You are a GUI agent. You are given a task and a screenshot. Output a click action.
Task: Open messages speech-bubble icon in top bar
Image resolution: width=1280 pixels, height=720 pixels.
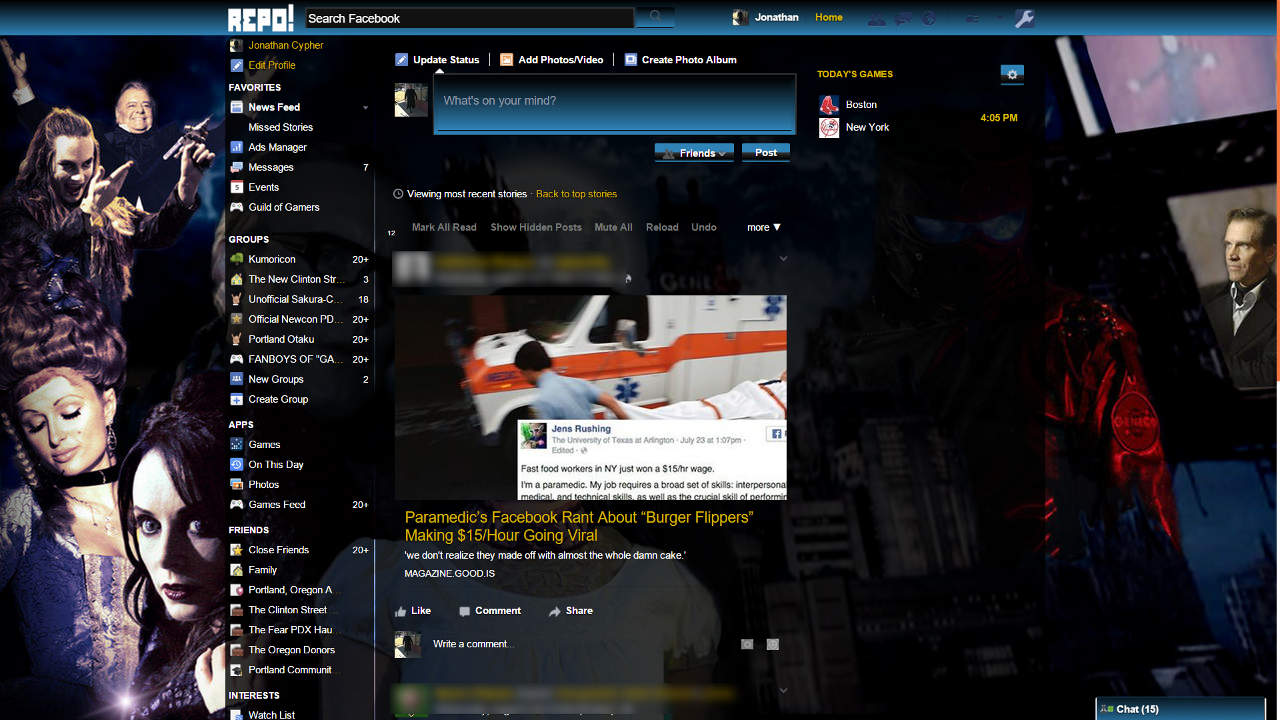[x=903, y=18]
